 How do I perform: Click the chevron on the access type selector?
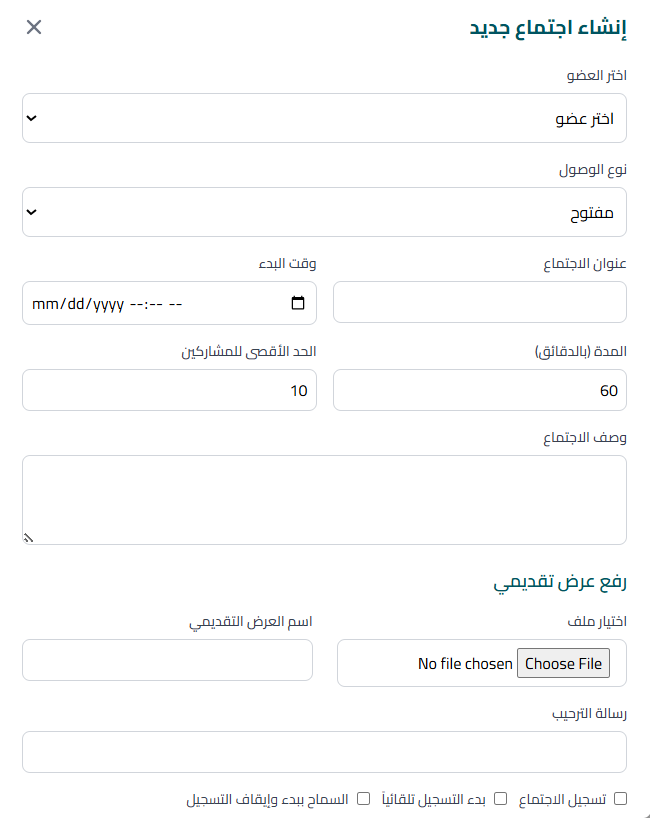tap(33, 211)
